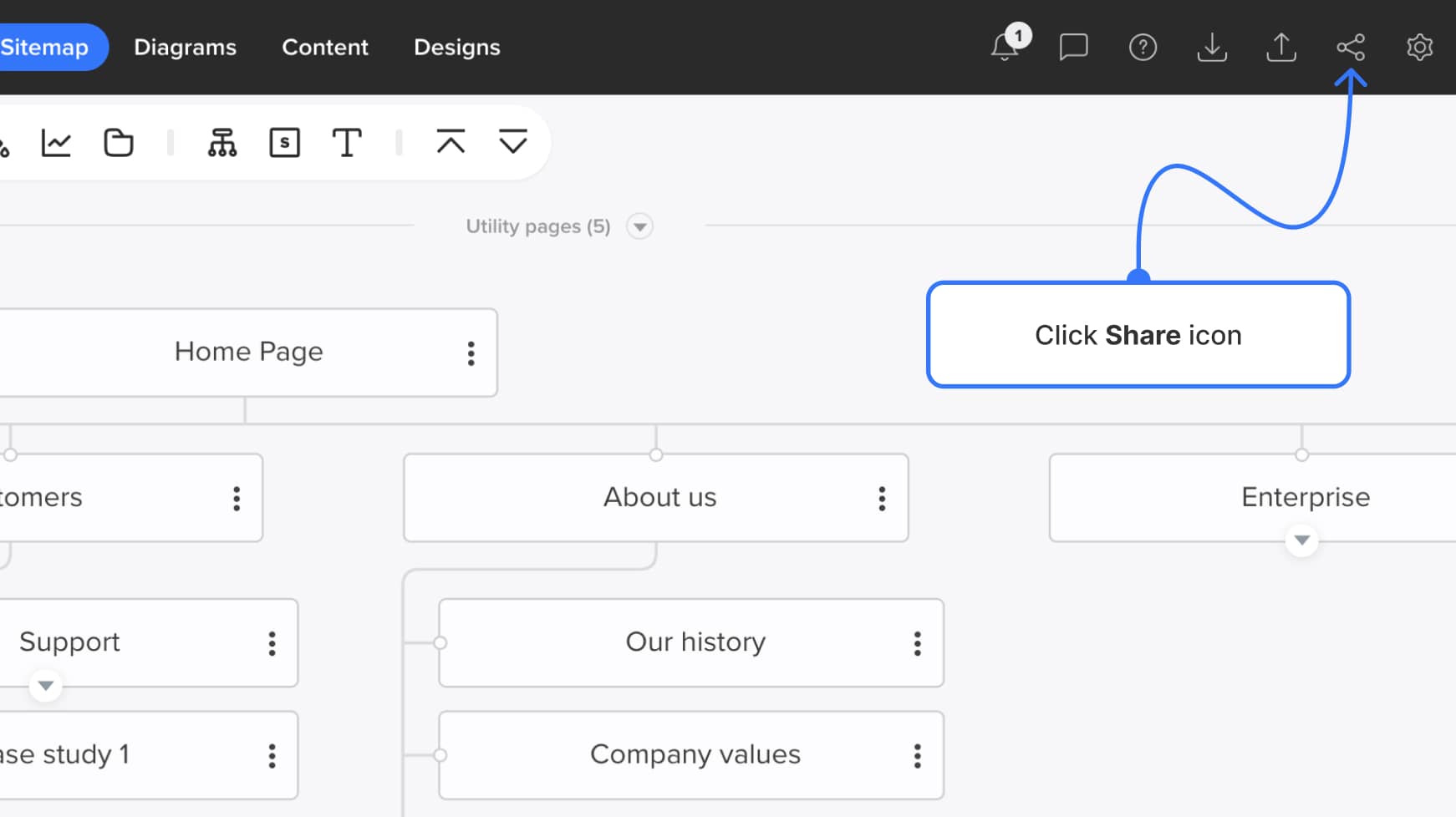Click the line chart analytics icon
The image size is (1456, 817).
point(56,143)
